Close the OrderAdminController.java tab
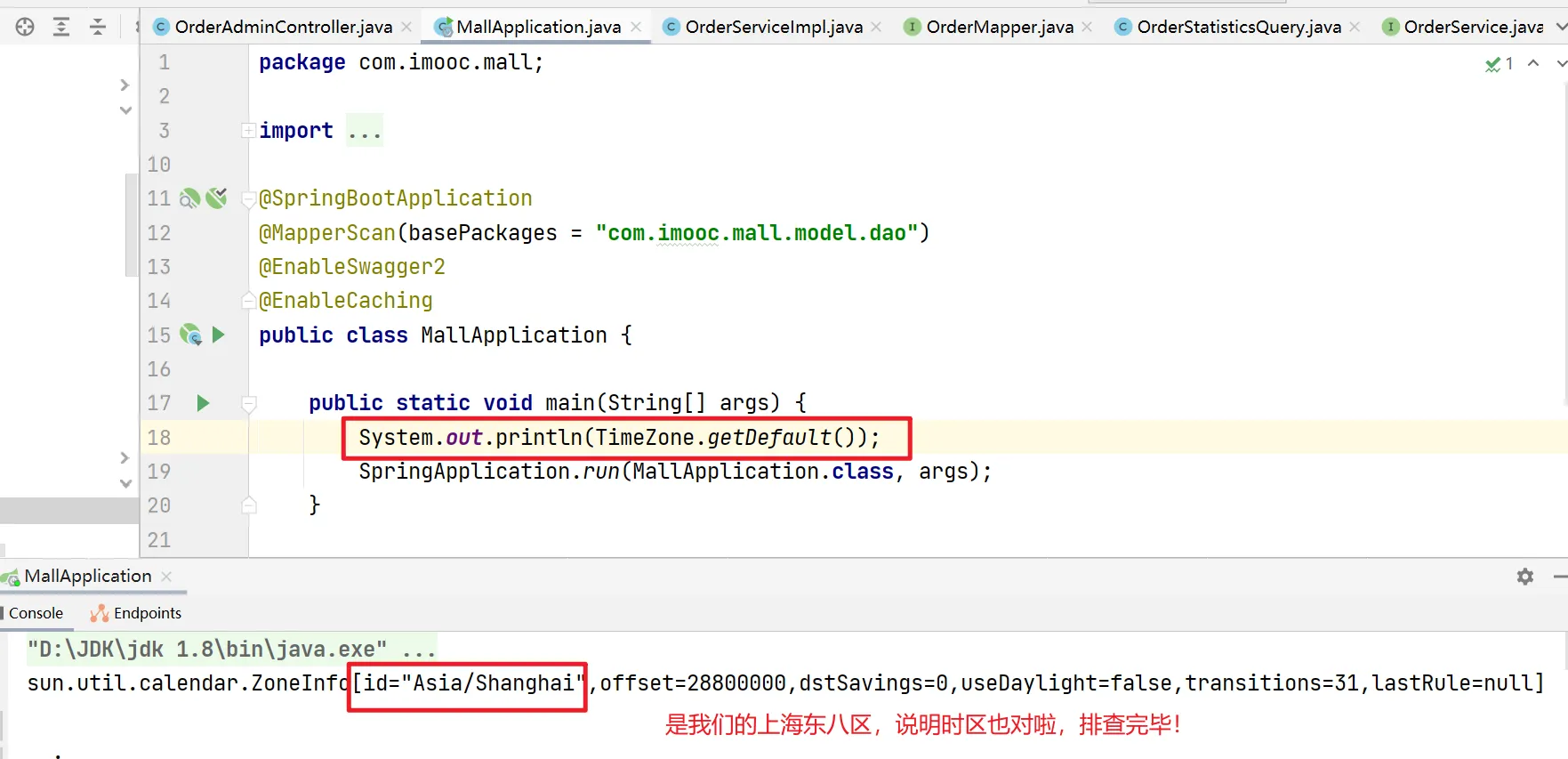1568x759 pixels. (x=406, y=27)
